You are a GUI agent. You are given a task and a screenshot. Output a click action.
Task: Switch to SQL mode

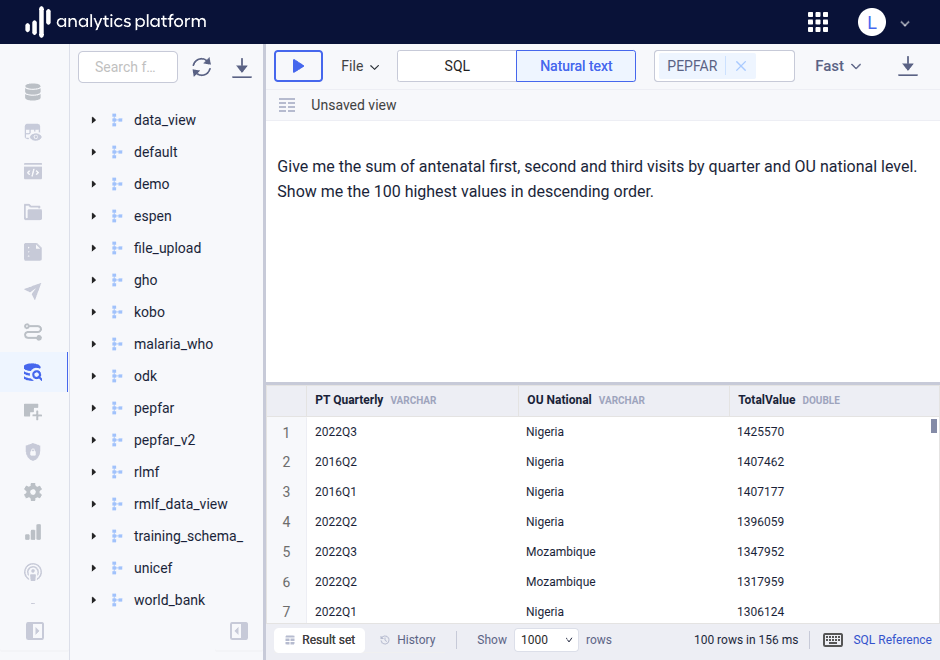(x=457, y=66)
